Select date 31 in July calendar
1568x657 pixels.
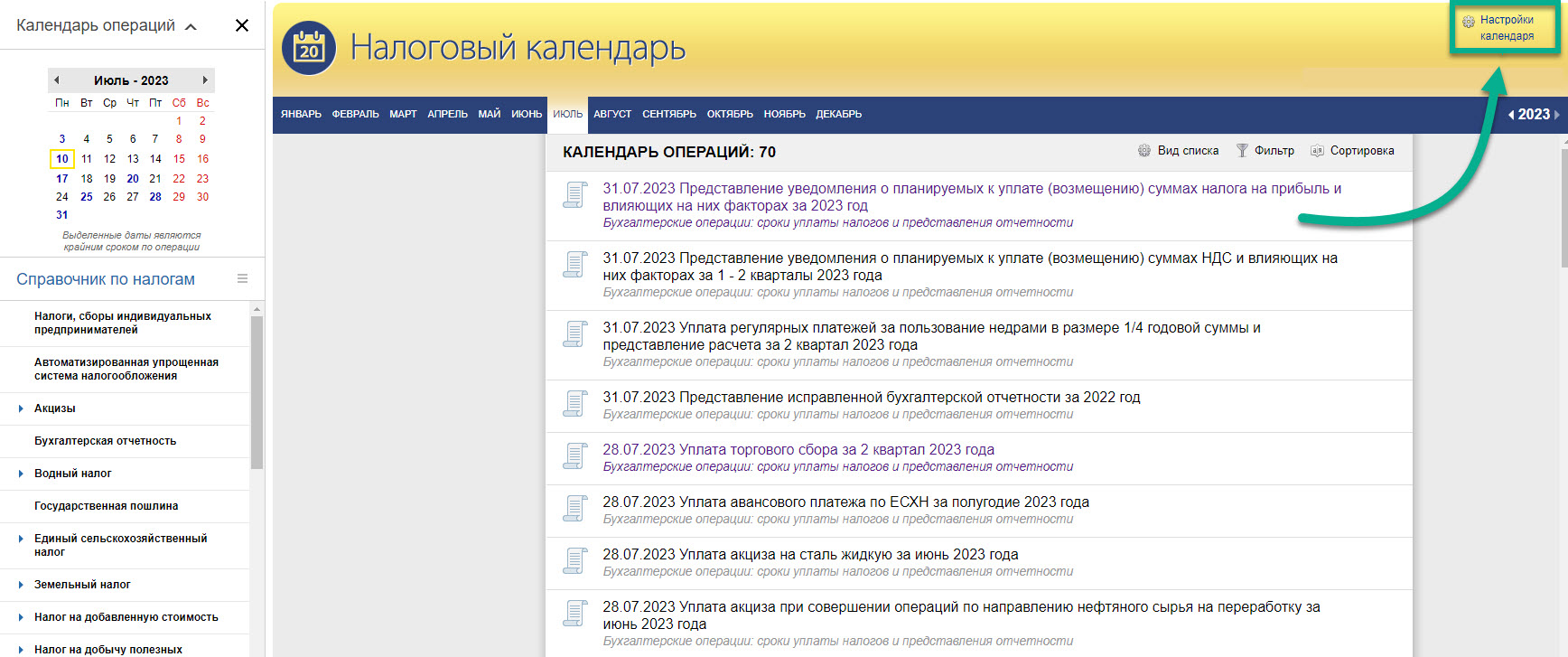point(61,215)
